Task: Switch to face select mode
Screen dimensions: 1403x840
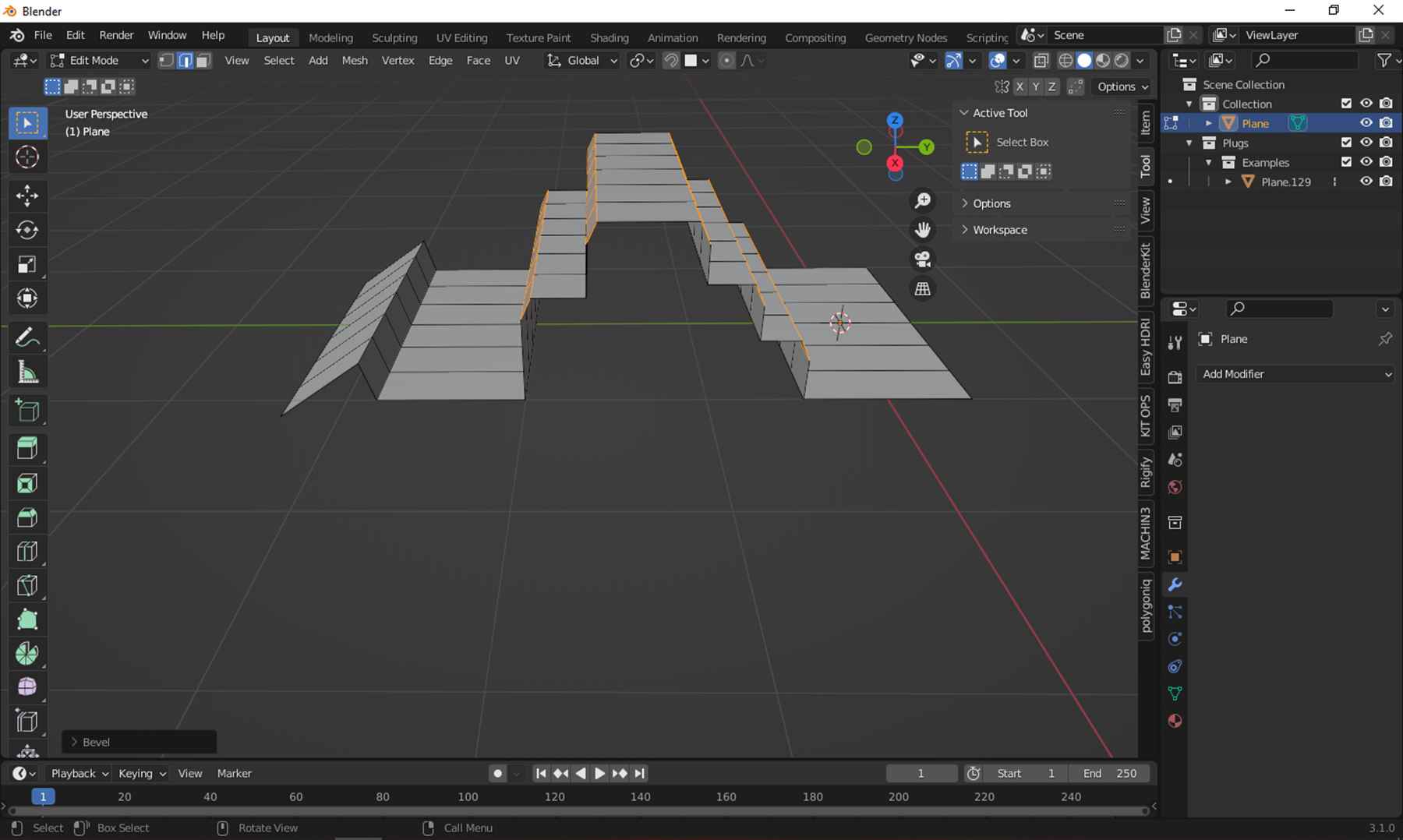Action: pyautogui.click(x=203, y=60)
